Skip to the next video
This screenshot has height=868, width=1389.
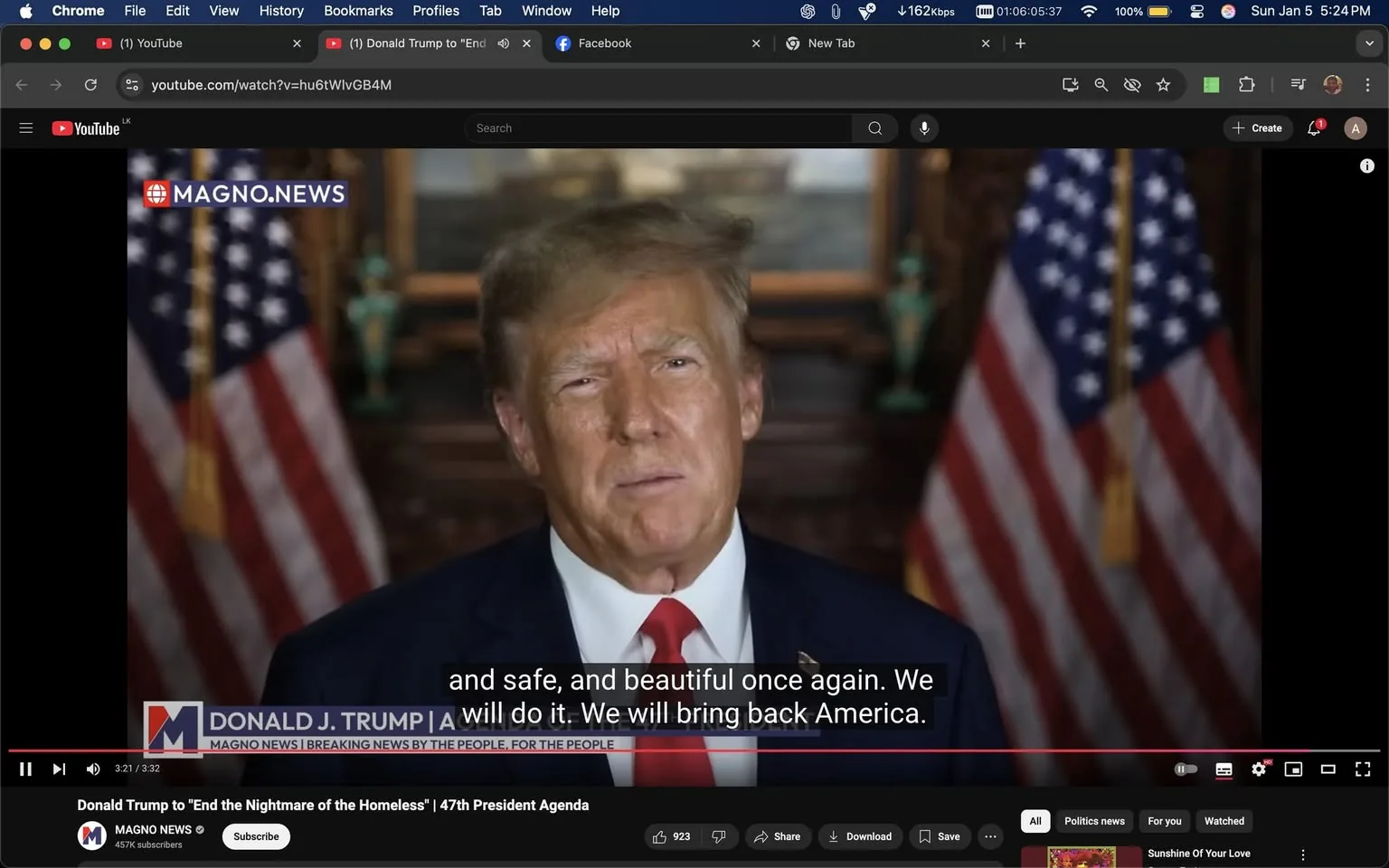[x=59, y=769]
